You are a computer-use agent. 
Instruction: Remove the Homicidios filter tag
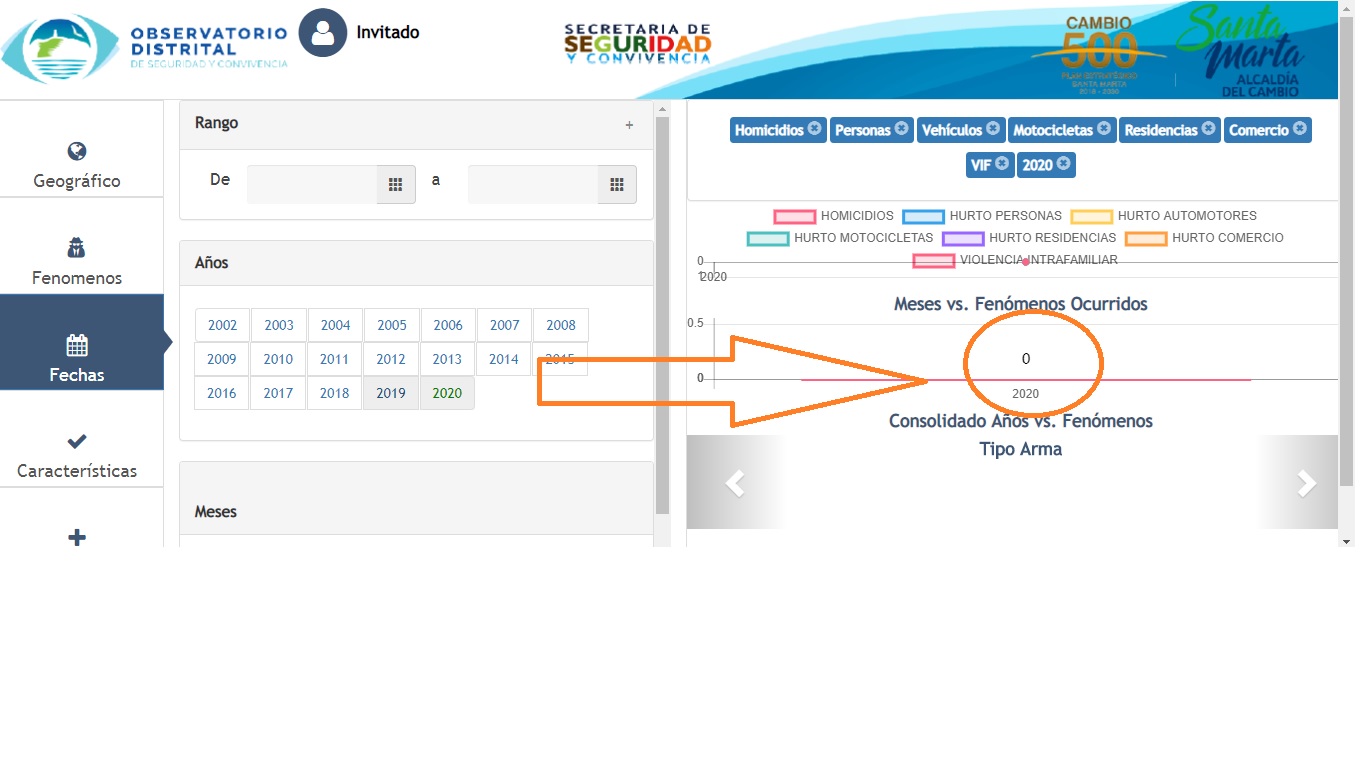tap(814, 129)
